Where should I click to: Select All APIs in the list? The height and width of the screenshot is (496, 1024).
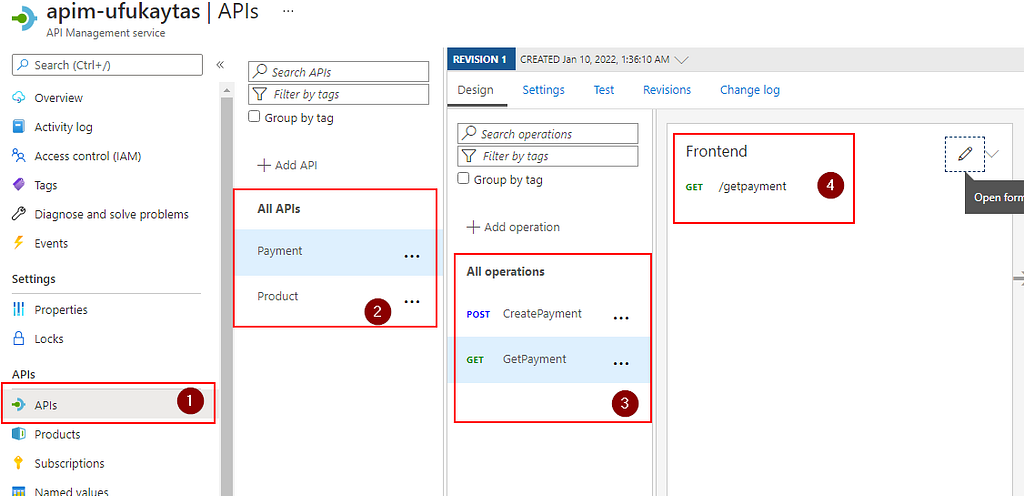(x=279, y=209)
